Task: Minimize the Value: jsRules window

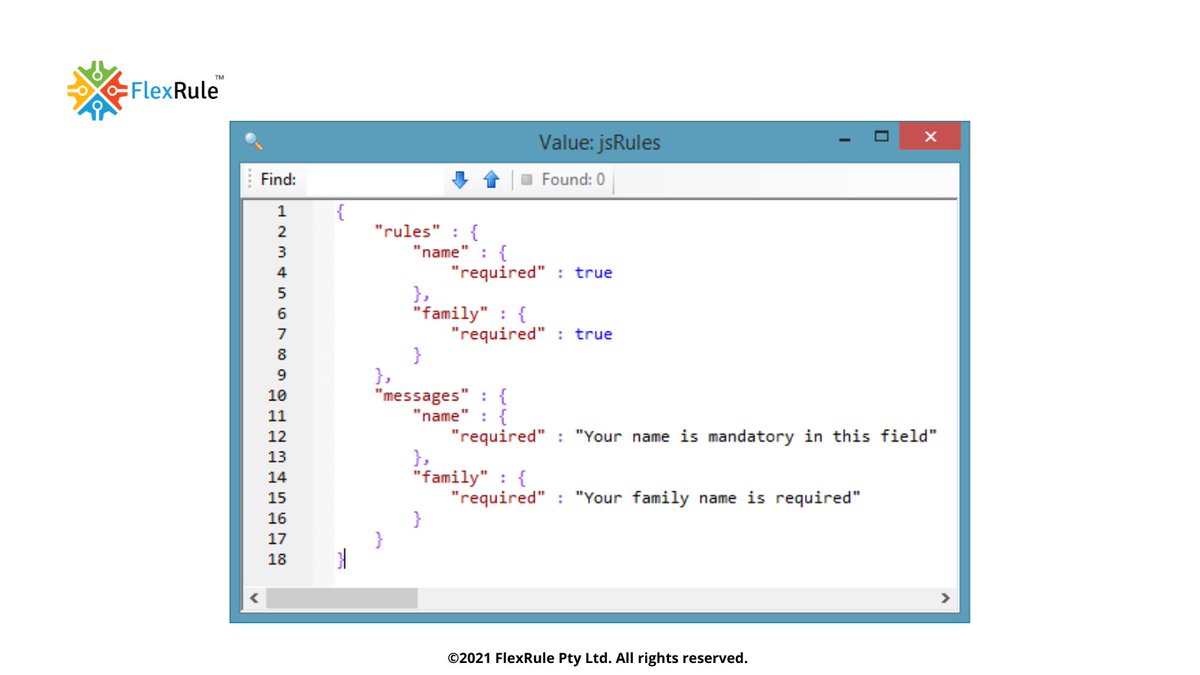Action: pyautogui.click(x=845, y=140)
